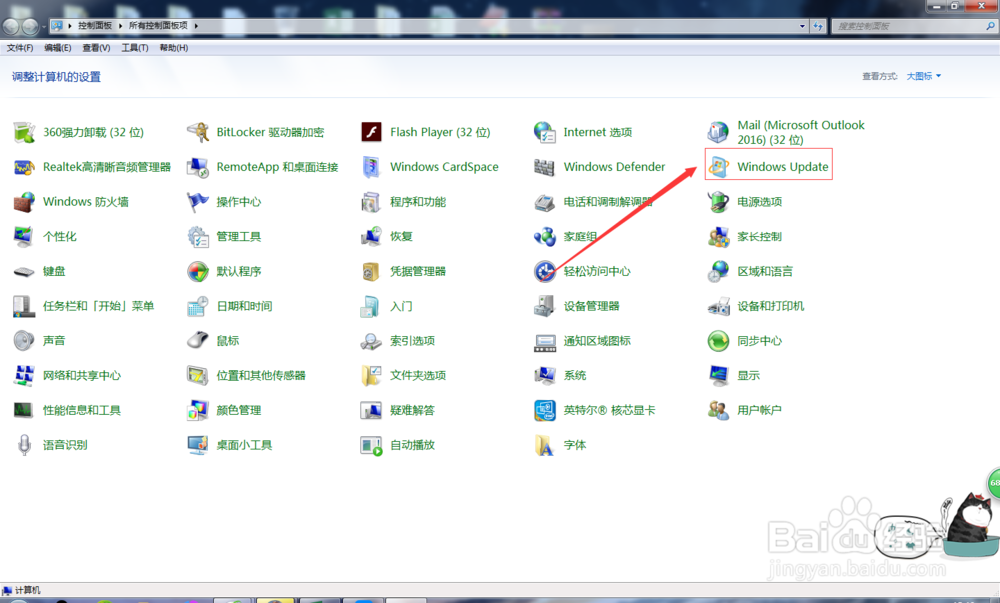Click the back navigation button

click(11, 26)
